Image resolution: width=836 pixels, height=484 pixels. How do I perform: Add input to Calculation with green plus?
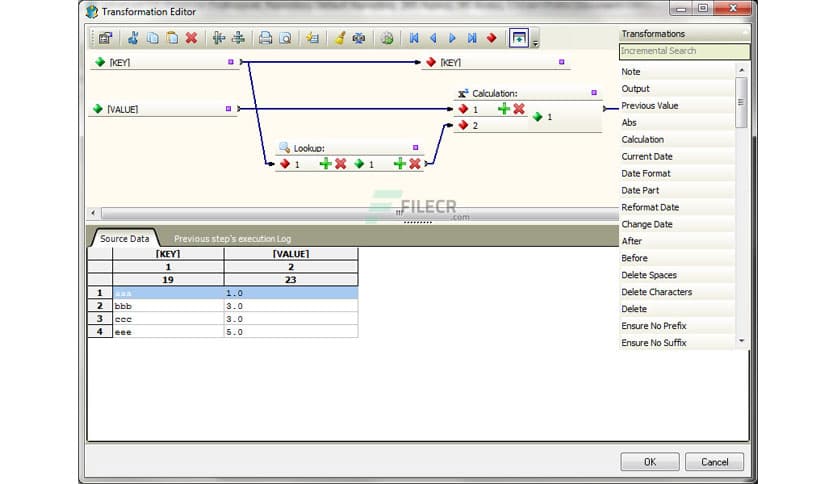[504, 109]
